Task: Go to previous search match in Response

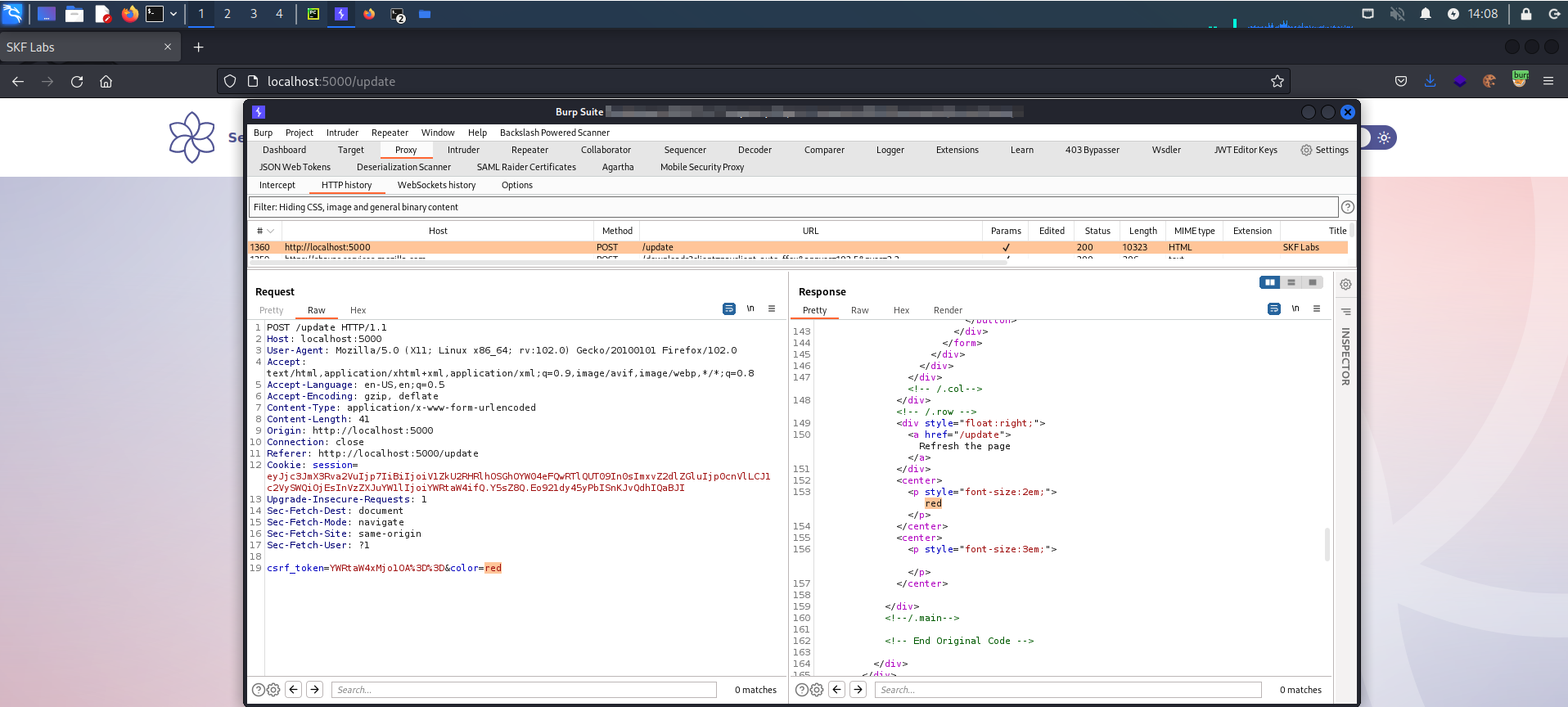Action: click(x=836, y=690)
